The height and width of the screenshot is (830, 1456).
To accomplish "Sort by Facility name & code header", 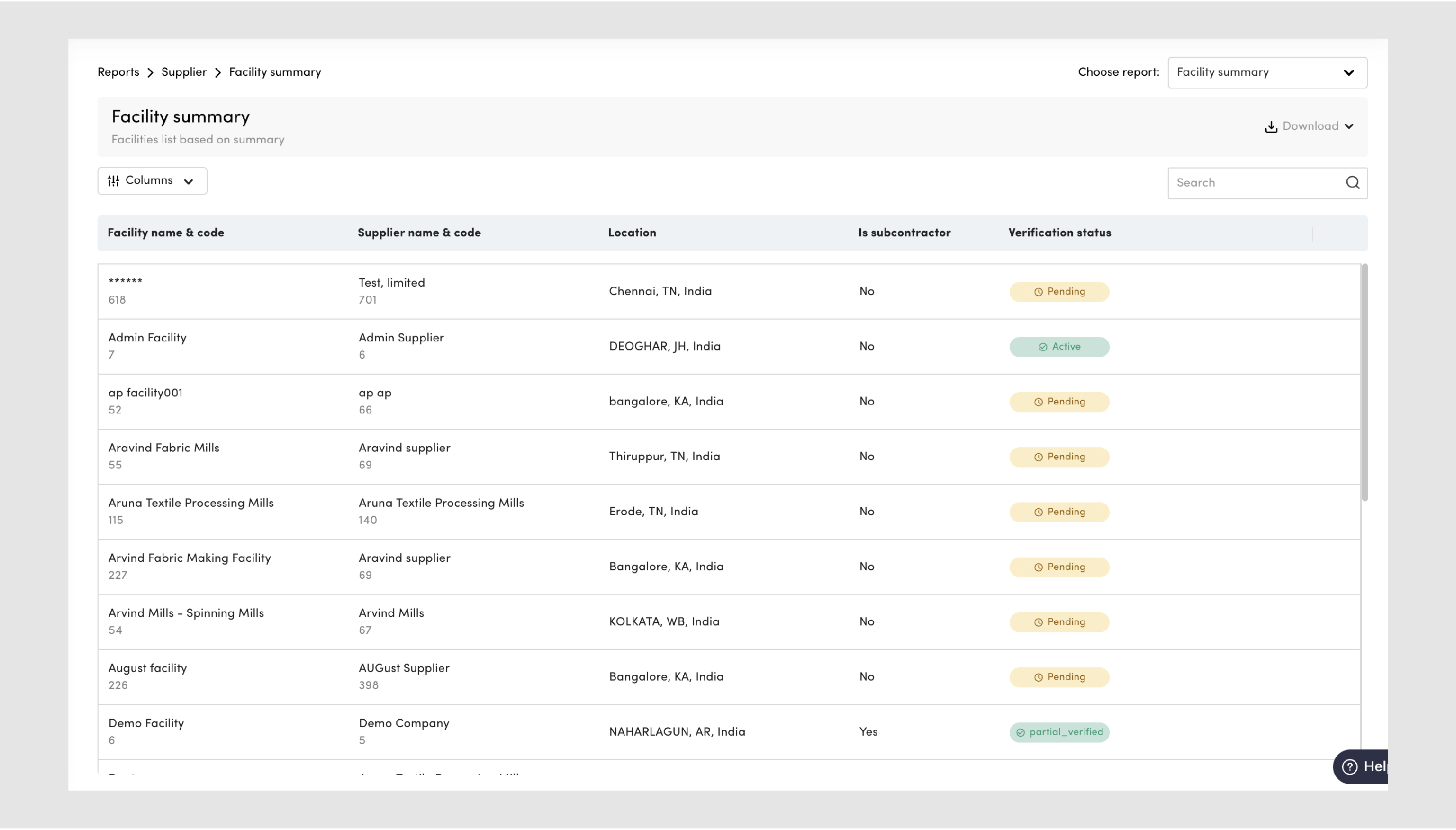I will pos(166,233).
